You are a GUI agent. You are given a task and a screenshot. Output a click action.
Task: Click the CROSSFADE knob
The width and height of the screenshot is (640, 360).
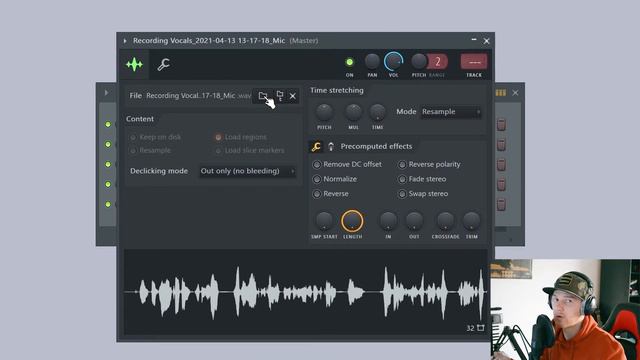coord(445,221)
